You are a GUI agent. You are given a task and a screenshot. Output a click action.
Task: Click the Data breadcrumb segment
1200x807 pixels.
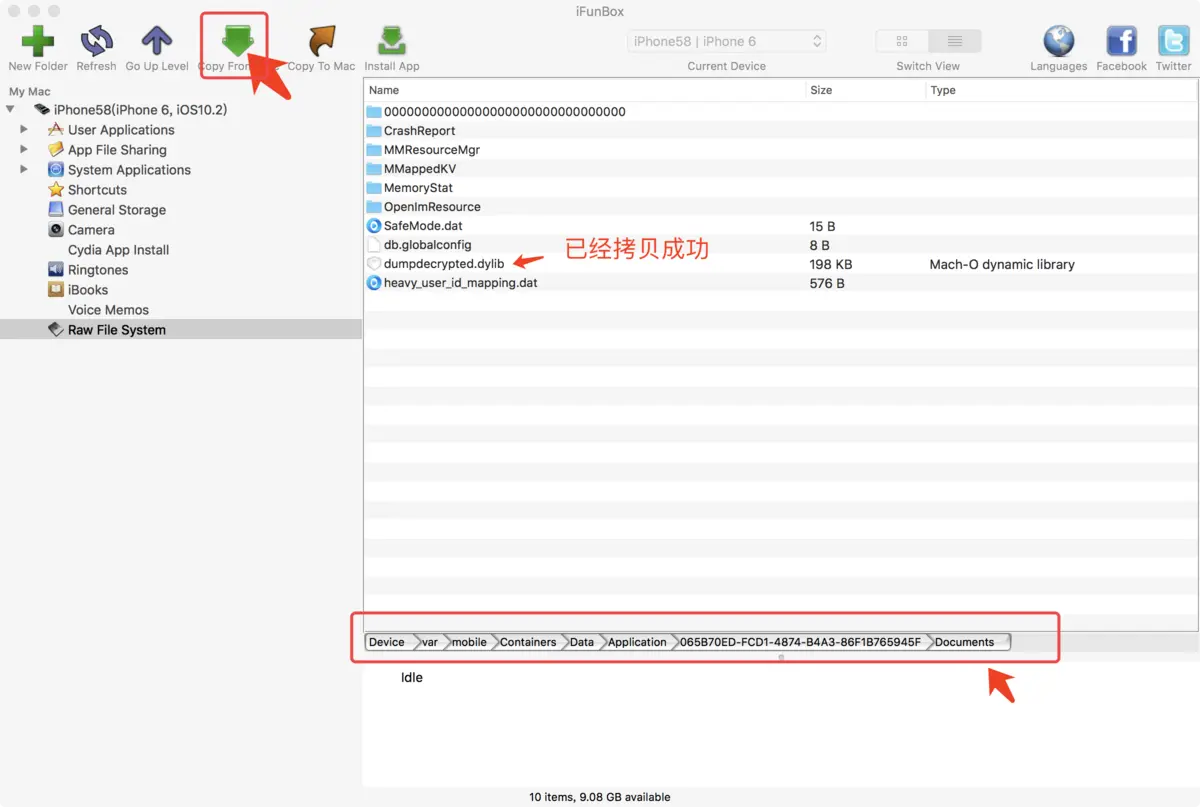point(582,642)
